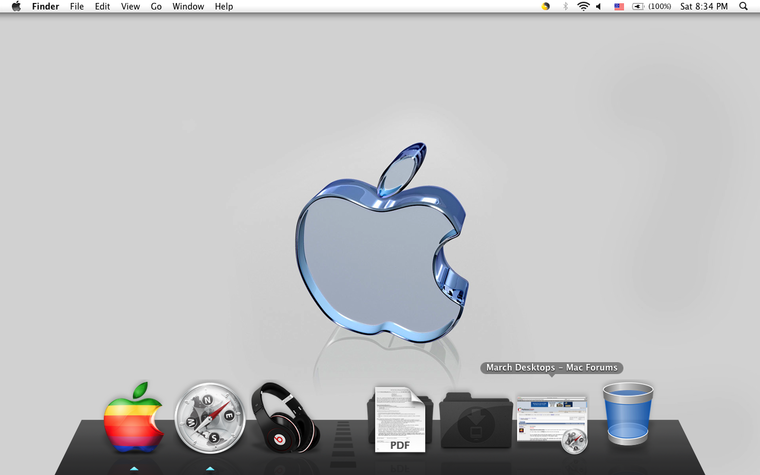
Task: Open the Wi-Fi status menu
Action: 584,6
